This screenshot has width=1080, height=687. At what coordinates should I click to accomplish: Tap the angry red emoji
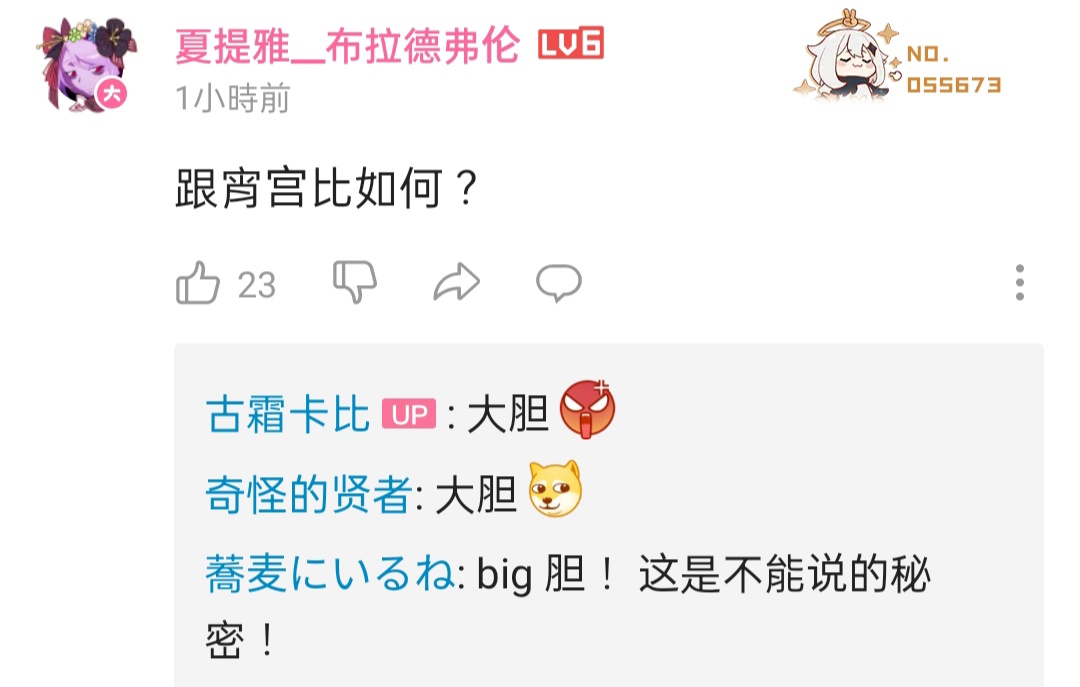pyautogui.click(x=587, y=409)
